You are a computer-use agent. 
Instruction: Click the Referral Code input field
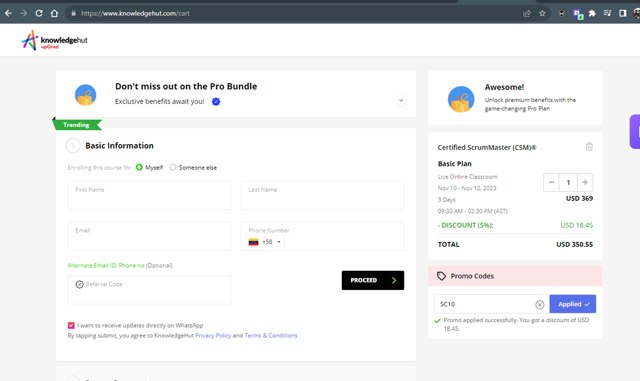pos(149,290)
